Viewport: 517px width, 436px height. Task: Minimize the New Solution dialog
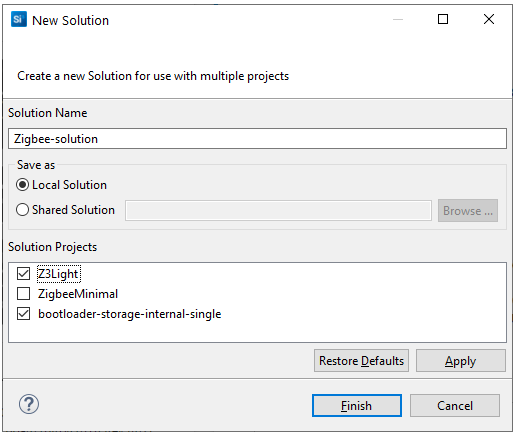398,20
